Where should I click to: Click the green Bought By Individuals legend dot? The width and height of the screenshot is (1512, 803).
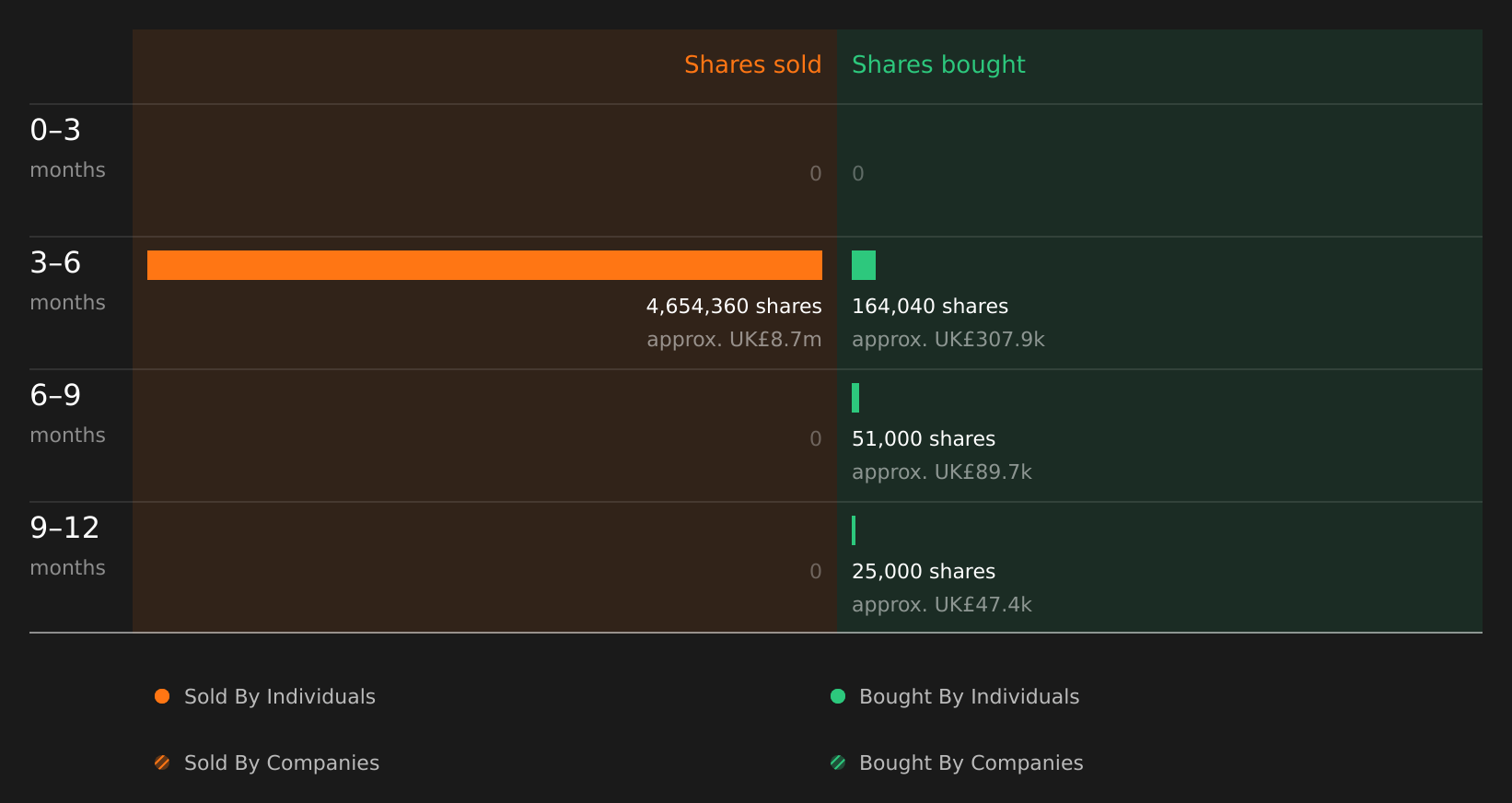click(x=838, y=696)
